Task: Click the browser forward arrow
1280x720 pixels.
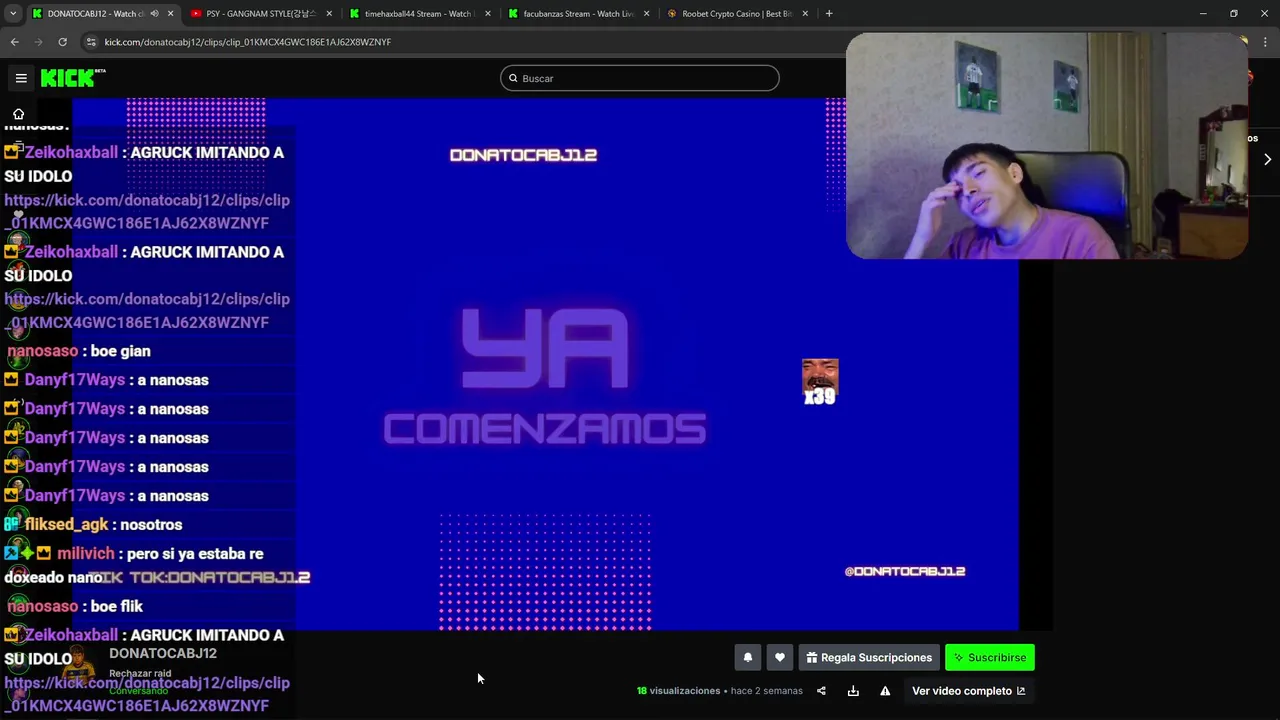Action: (x=39, y=42)
